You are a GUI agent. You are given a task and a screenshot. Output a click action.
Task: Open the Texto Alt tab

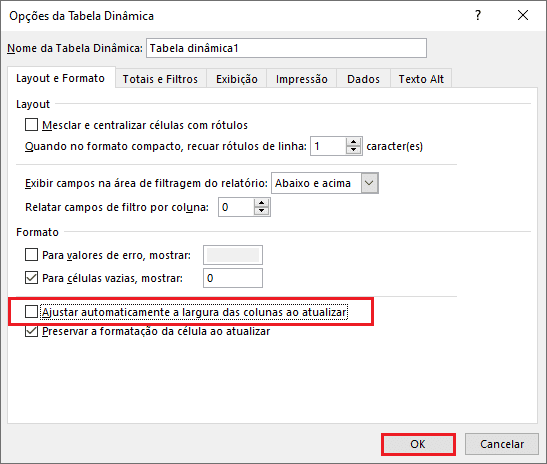421,79
